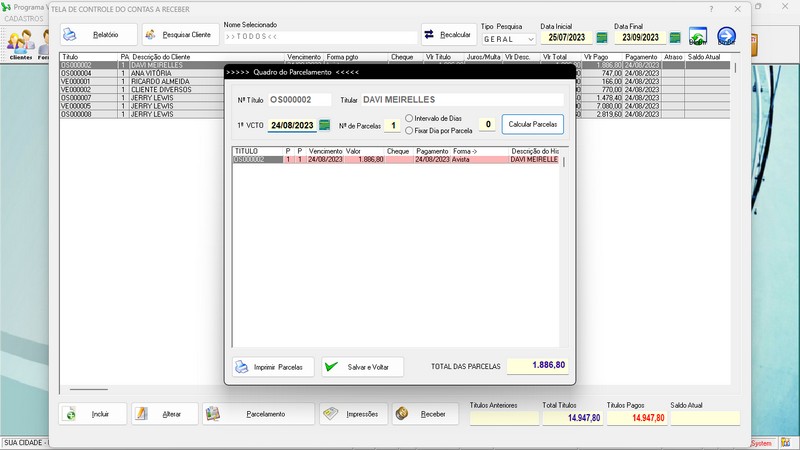
Task: Click the Recalcular button
Action: point(449,35)
